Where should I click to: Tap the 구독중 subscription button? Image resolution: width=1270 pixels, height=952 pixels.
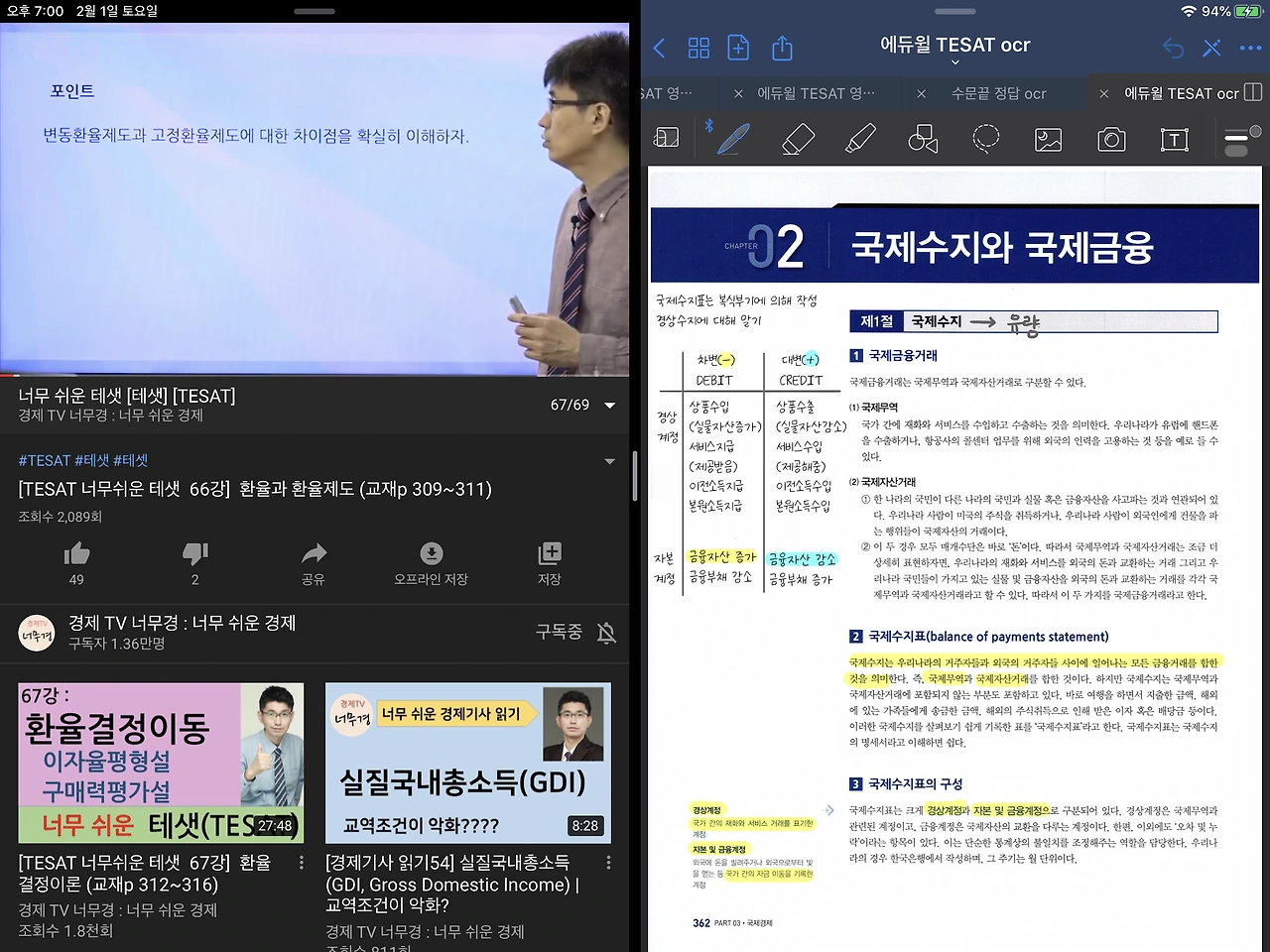coord(559,632)
